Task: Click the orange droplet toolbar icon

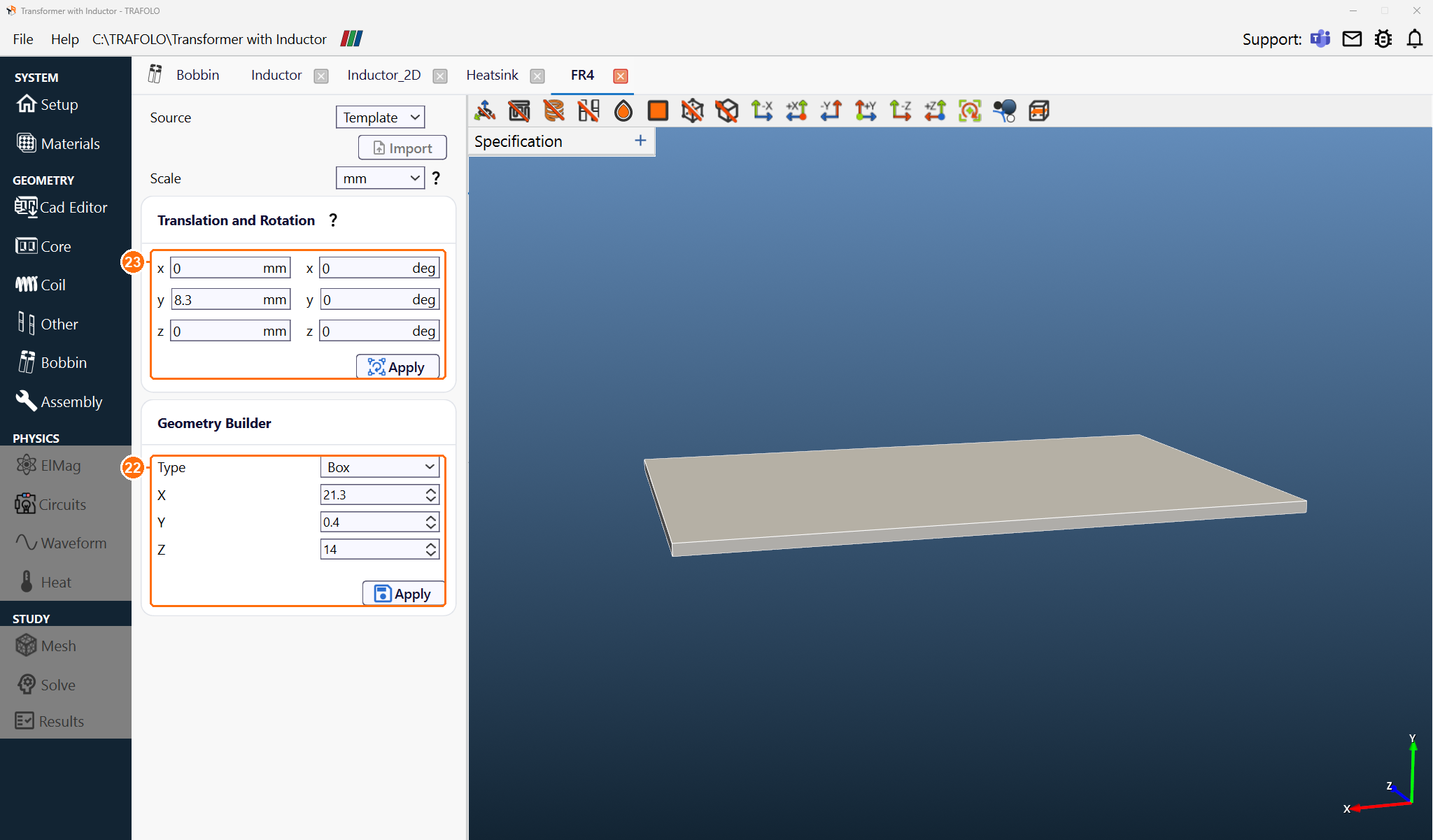Action: 623,111
